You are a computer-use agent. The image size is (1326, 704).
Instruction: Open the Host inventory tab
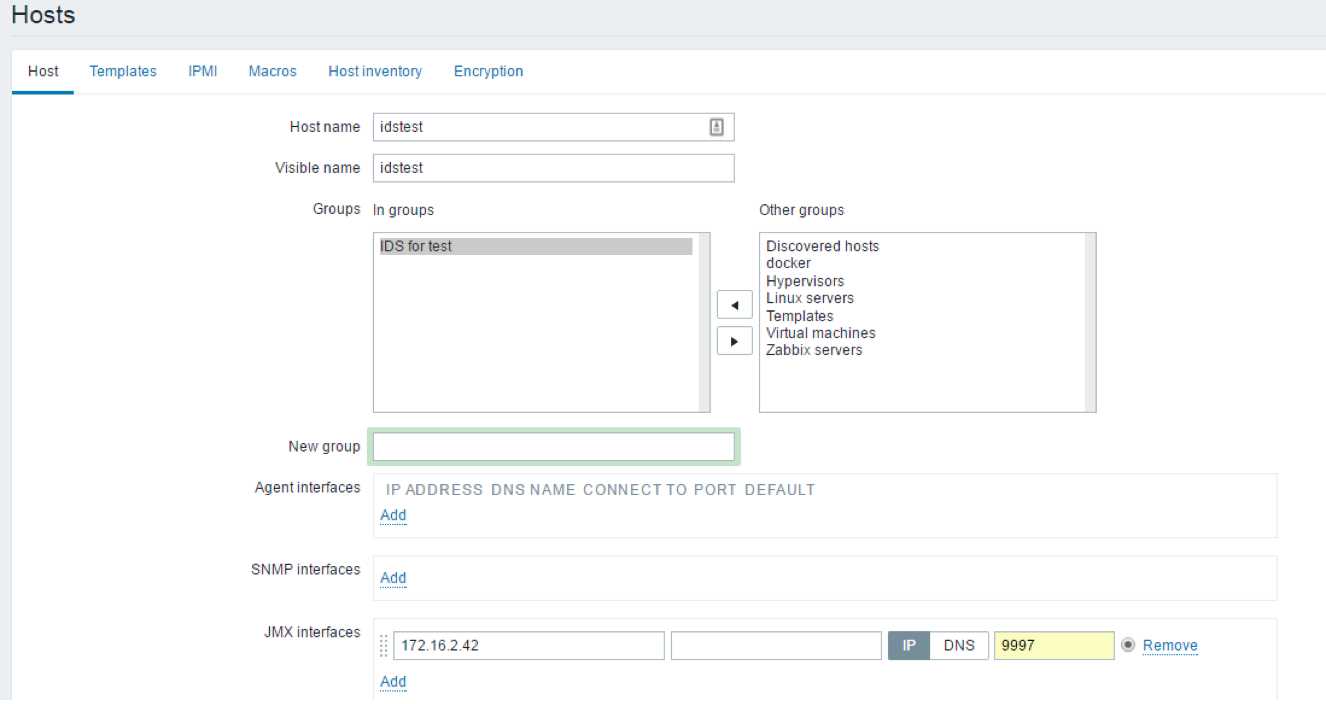tap(375, 71)
